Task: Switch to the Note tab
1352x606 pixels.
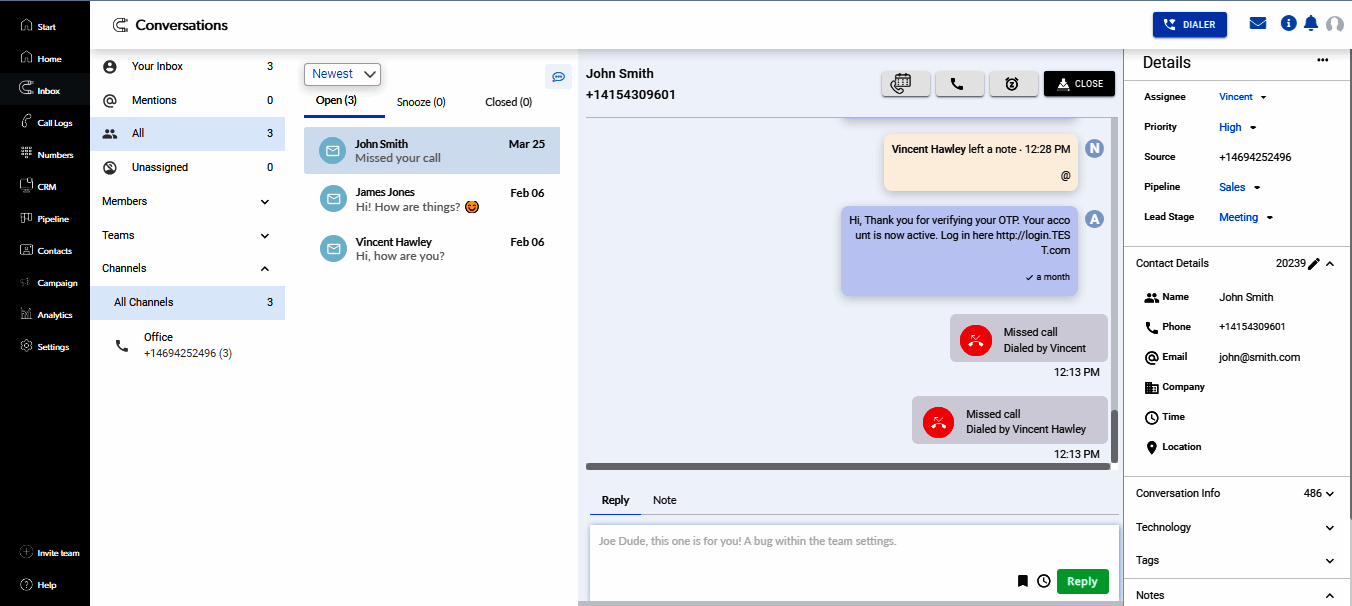Action: click(664, 500)
